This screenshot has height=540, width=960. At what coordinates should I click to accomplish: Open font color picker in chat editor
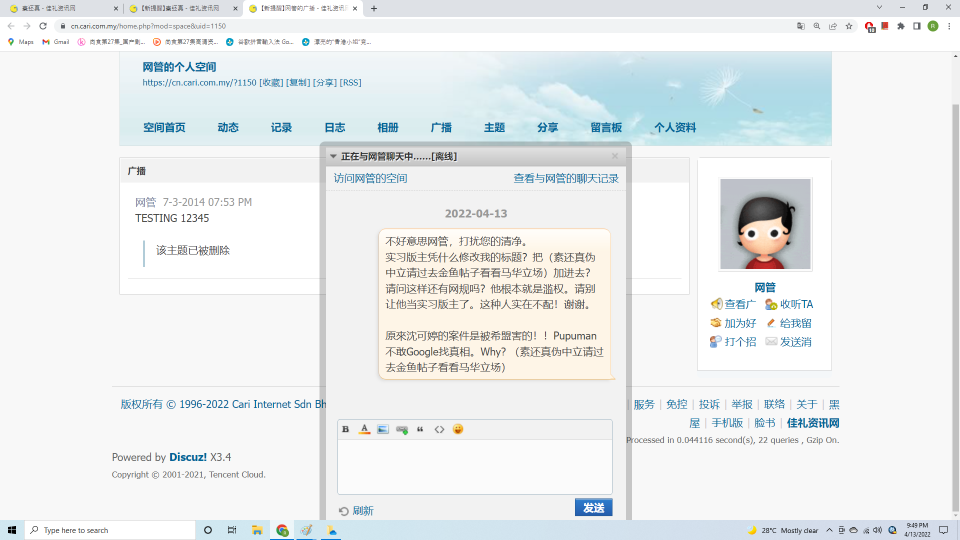click(364, 429)
